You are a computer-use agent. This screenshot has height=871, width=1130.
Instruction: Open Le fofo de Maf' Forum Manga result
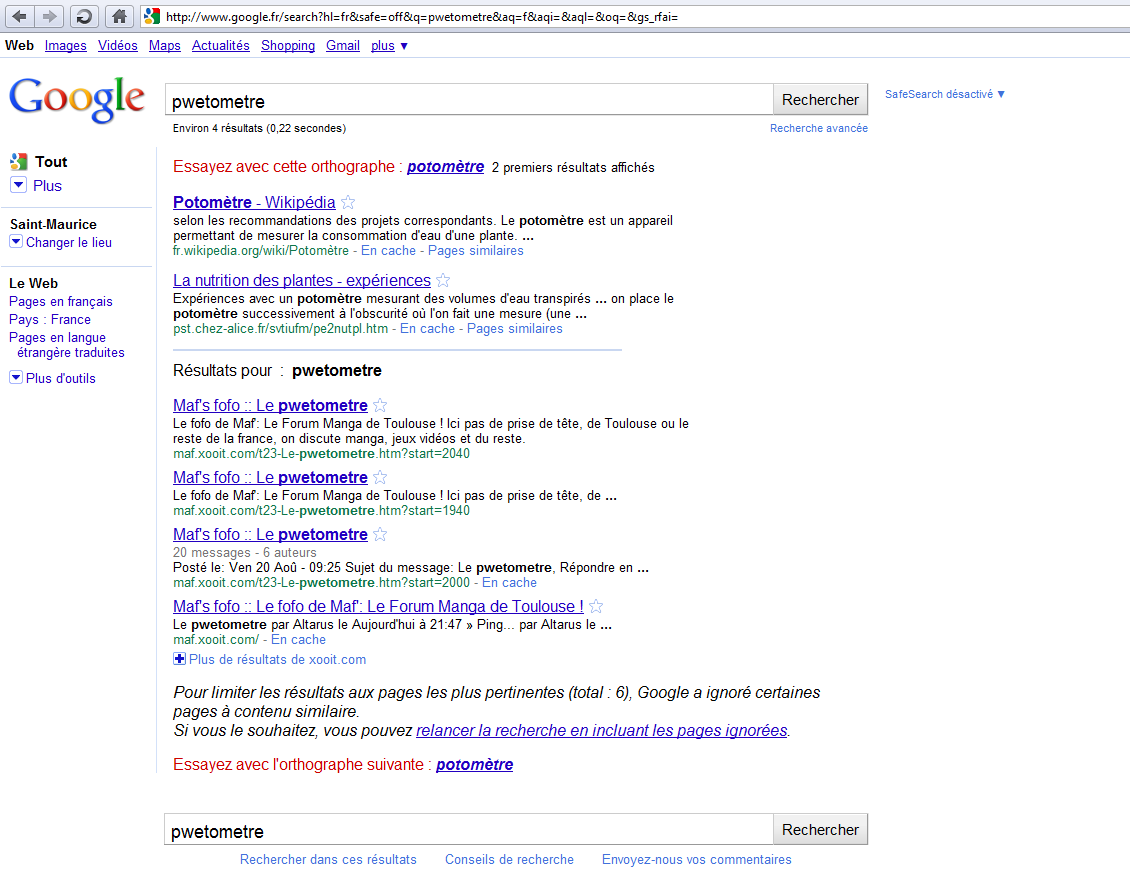click(x=378, y=607)
